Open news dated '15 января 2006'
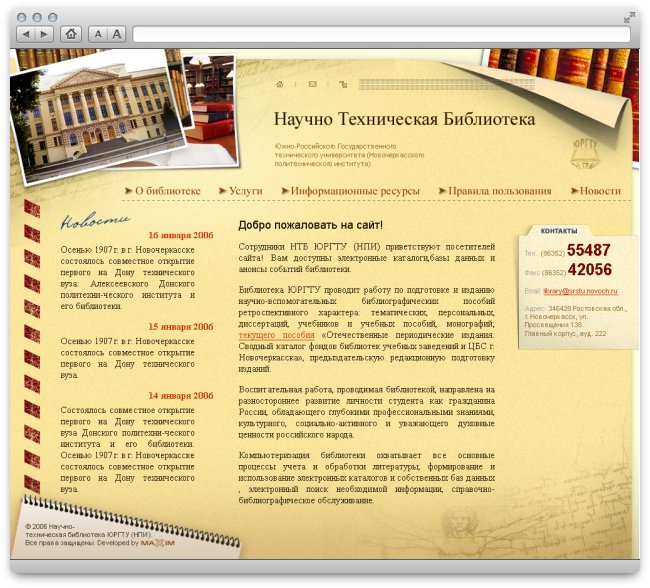This screenshot has width=650, height=588. tap(181, 327)
